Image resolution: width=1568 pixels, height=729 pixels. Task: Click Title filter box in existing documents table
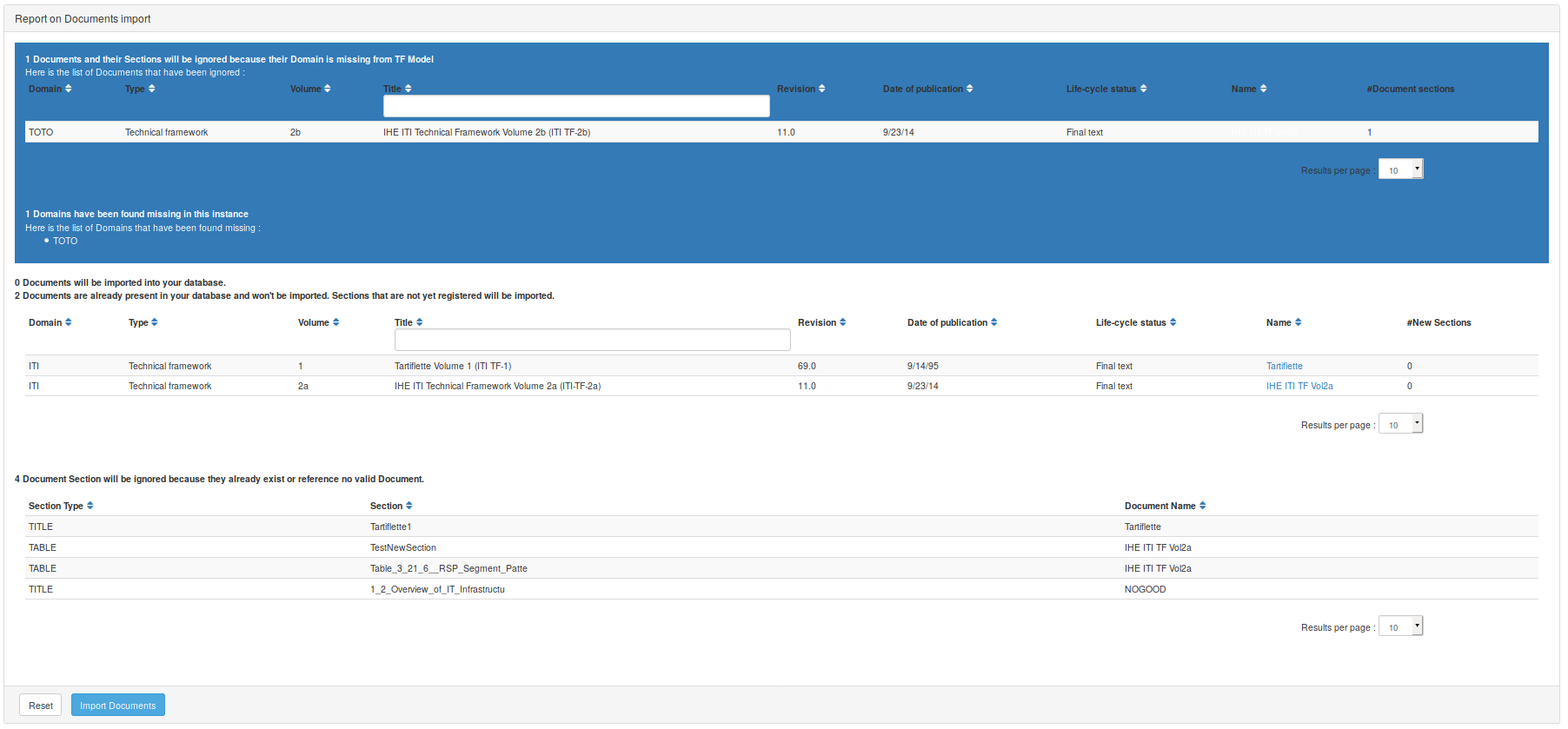tap(592, 340)
